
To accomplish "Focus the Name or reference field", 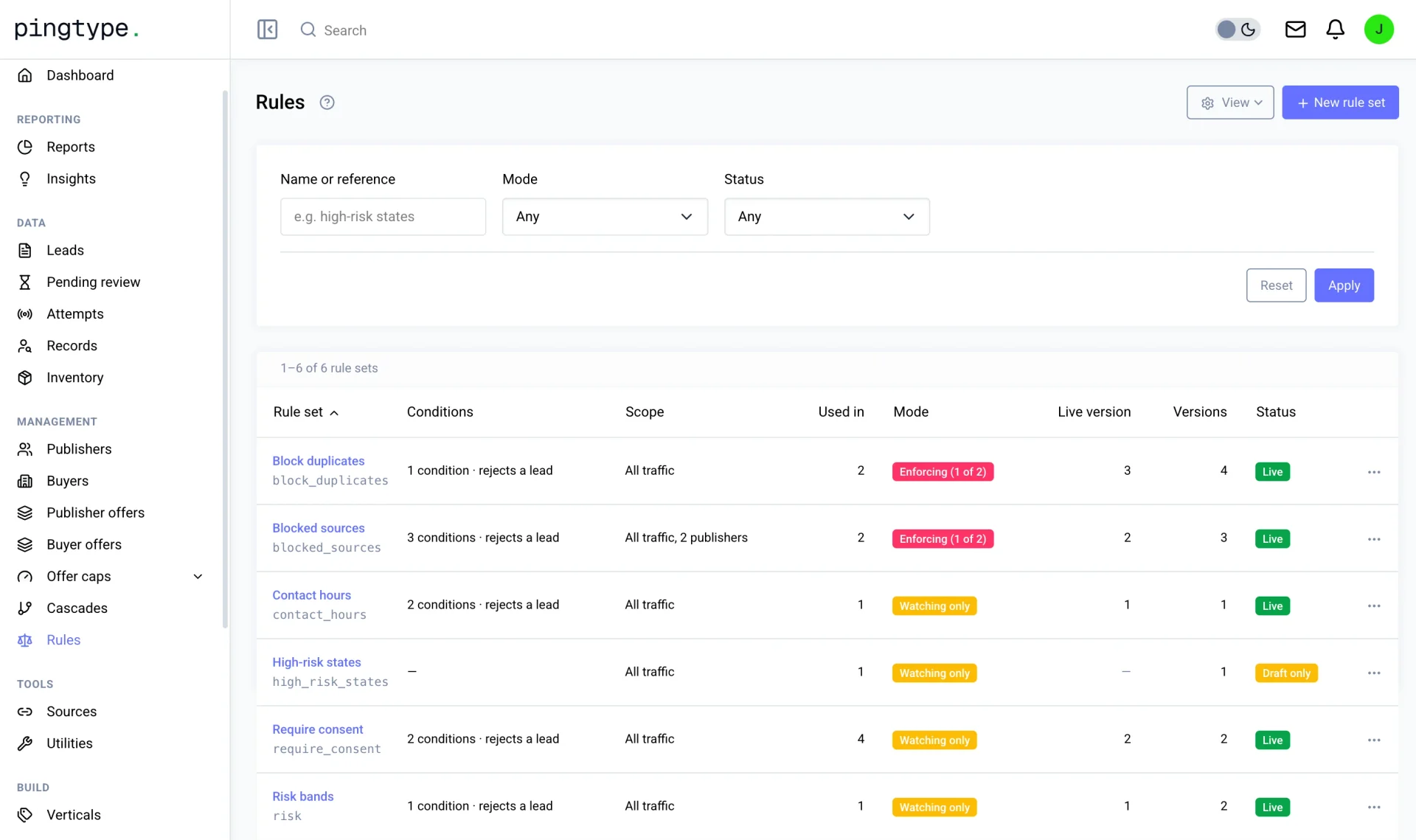I will (x=383, y=216).
